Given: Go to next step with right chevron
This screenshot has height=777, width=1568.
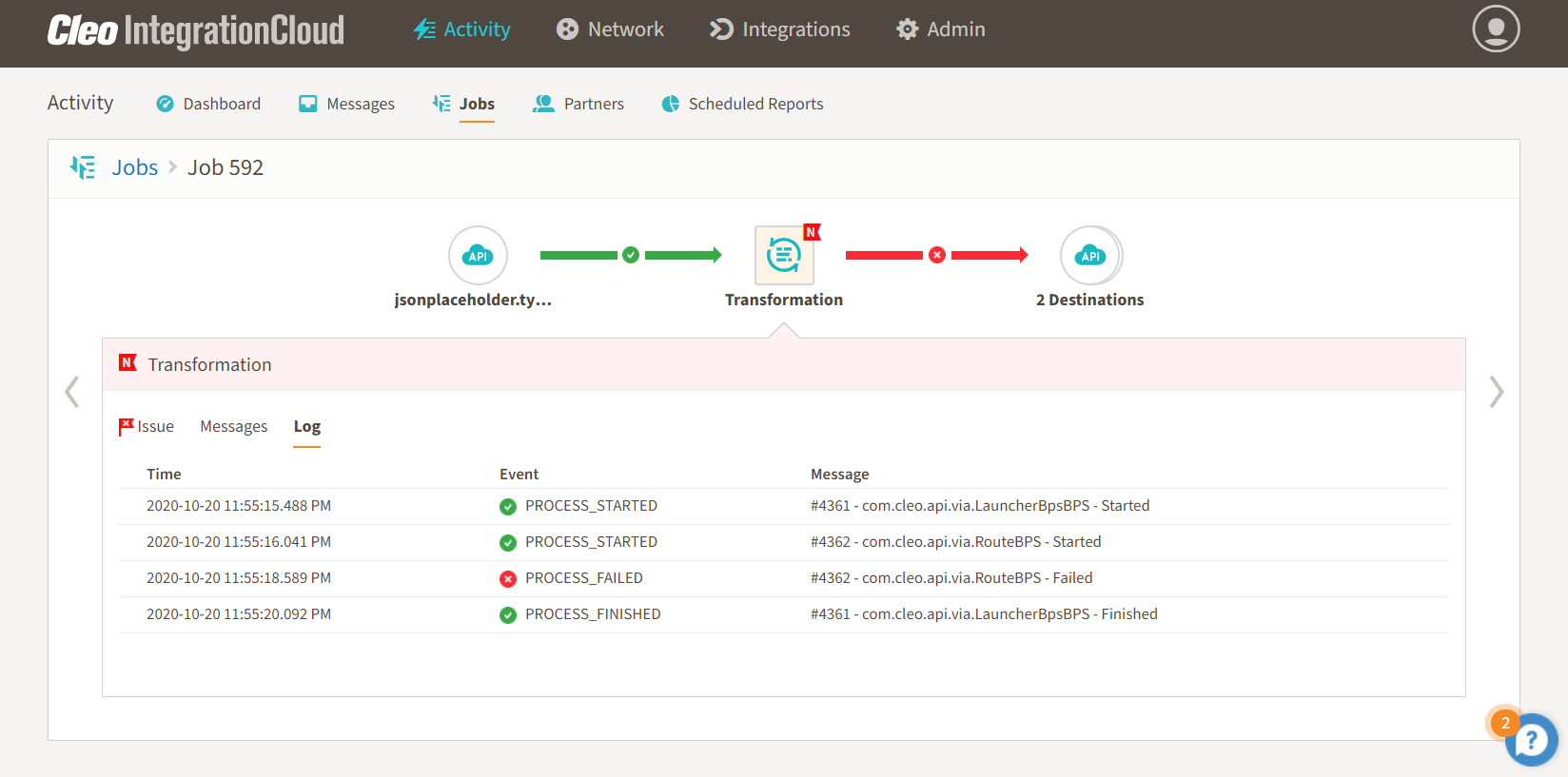Looking at the screenshot, I should point(1497,392).
